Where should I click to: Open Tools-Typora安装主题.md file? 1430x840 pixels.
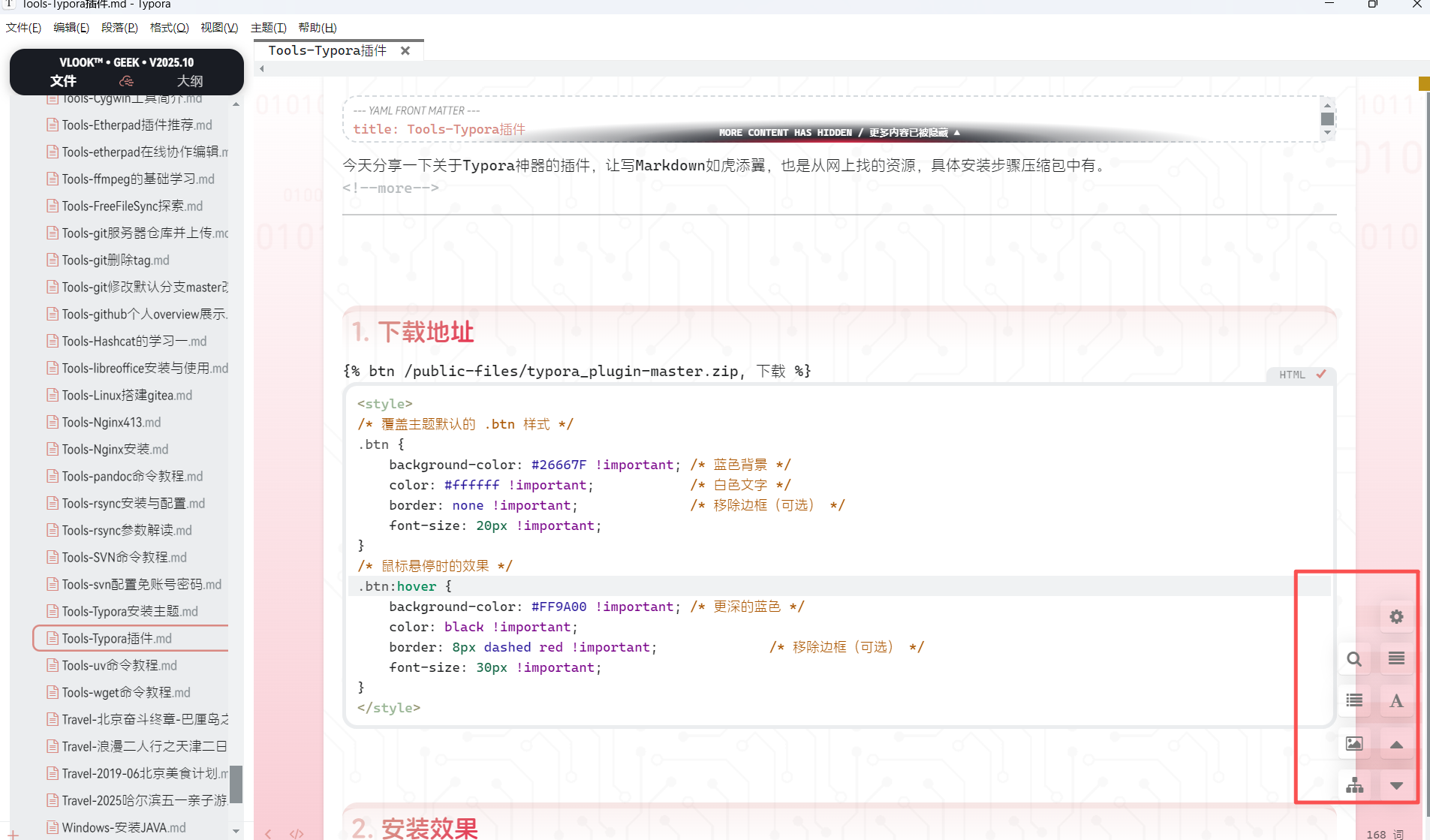click(x=129, y=611)
